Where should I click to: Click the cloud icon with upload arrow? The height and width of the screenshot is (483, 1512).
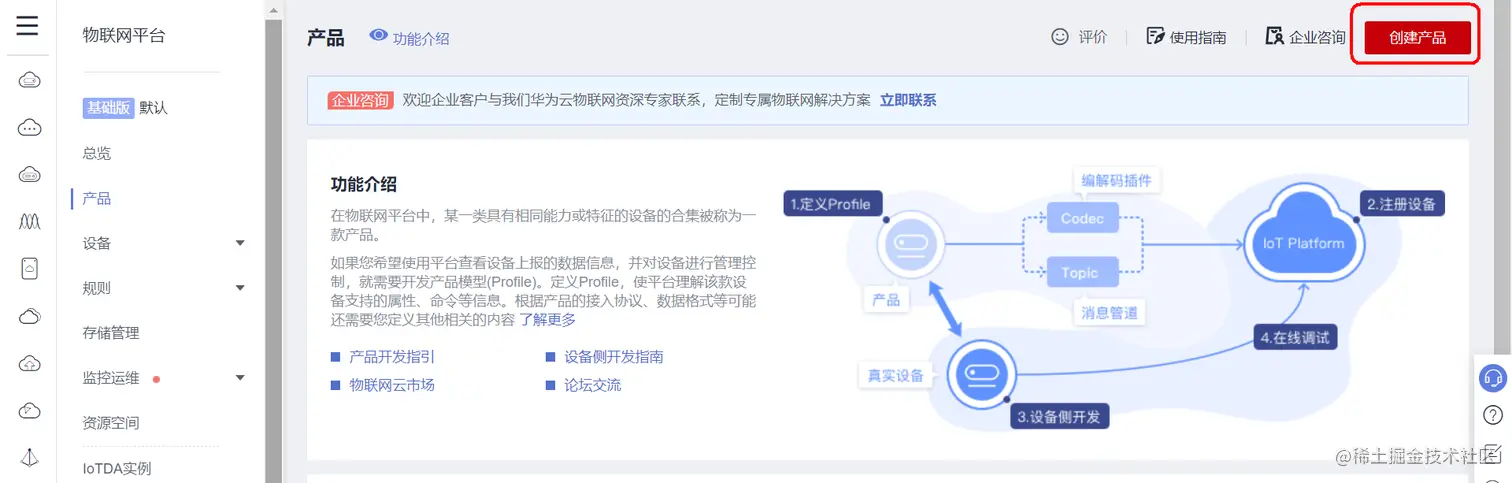[30, 364]
